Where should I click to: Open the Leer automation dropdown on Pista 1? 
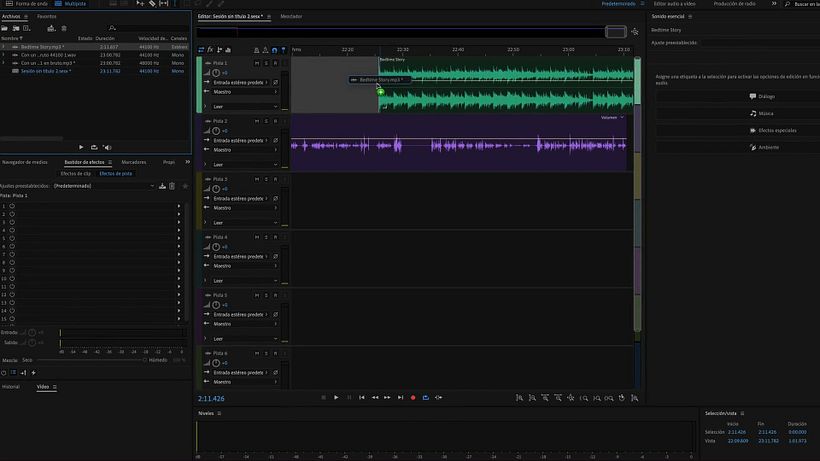[245, 107]
